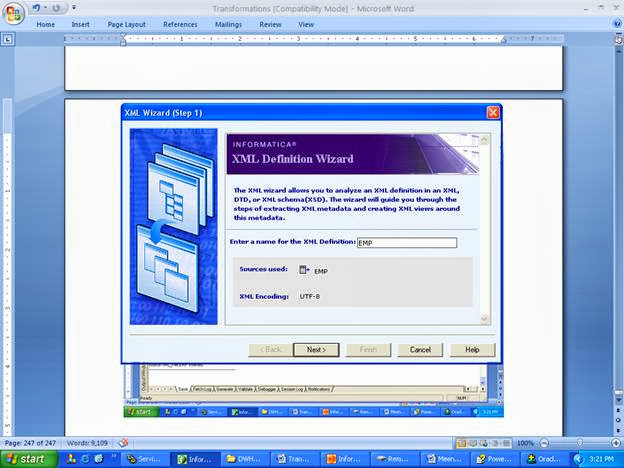Click the right indent marker on ruler

[503, 40]
